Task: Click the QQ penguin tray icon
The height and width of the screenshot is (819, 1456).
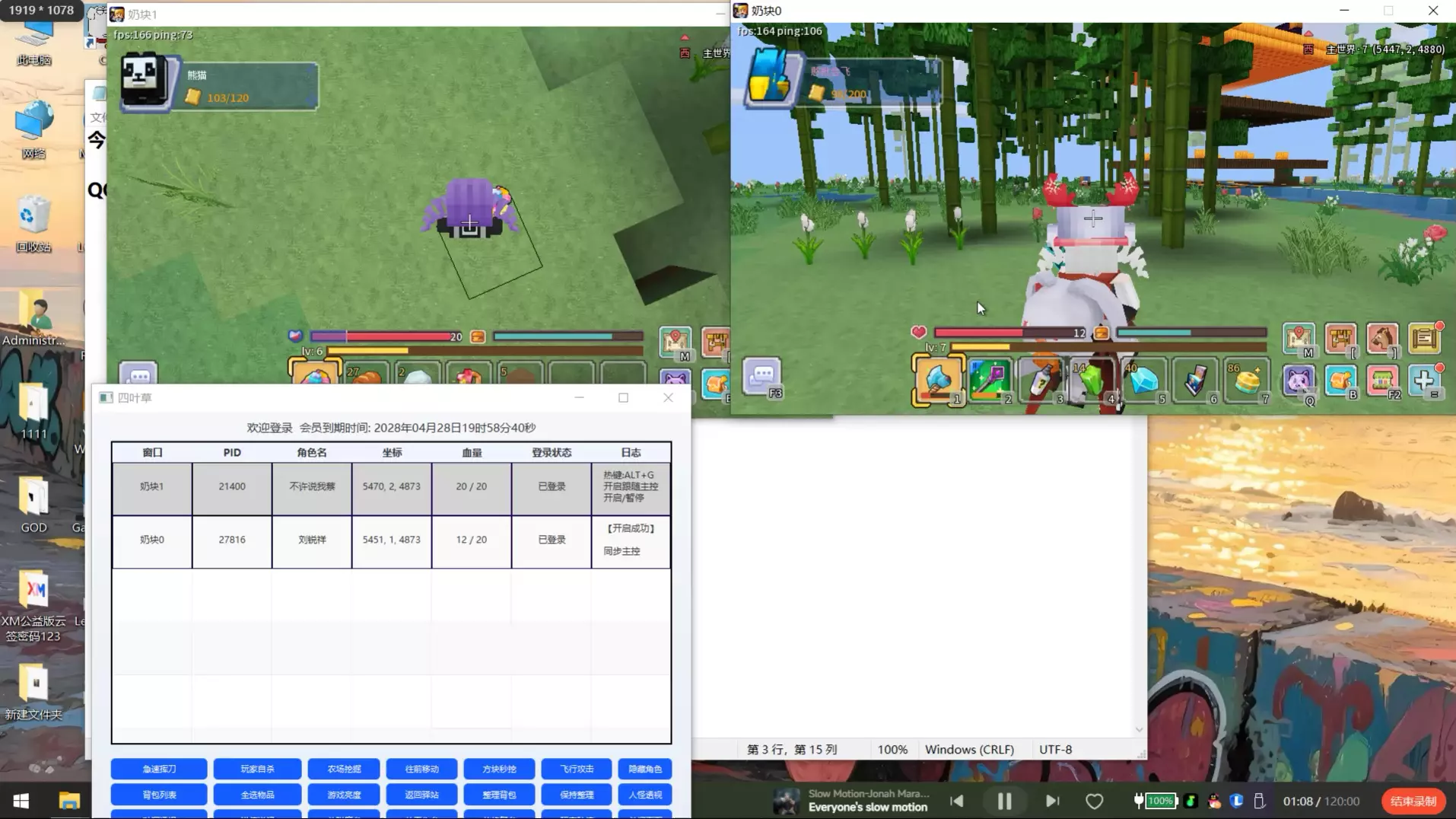Action: point(1215,801)
